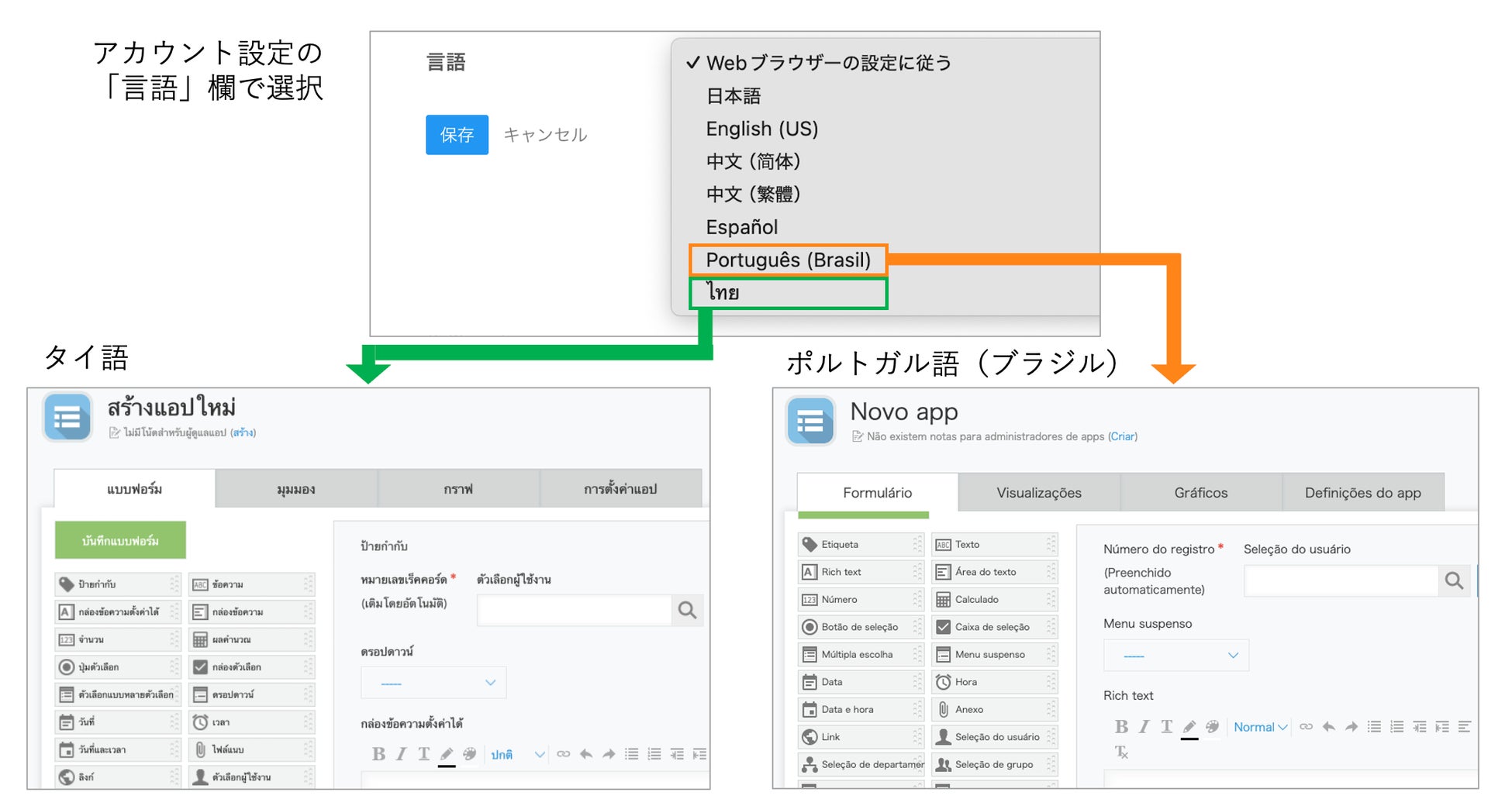This screenshot has height=806, width=1512.
Task: Click the Novo app list icon
Action: pos(810,422)
